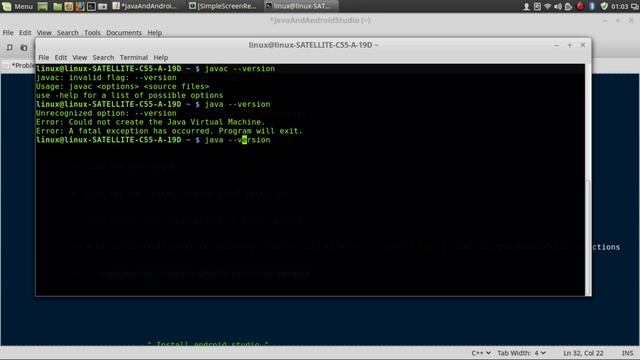Launch the terminal from the panel launcher
640x360 pixels.
(x=91, y=6)
